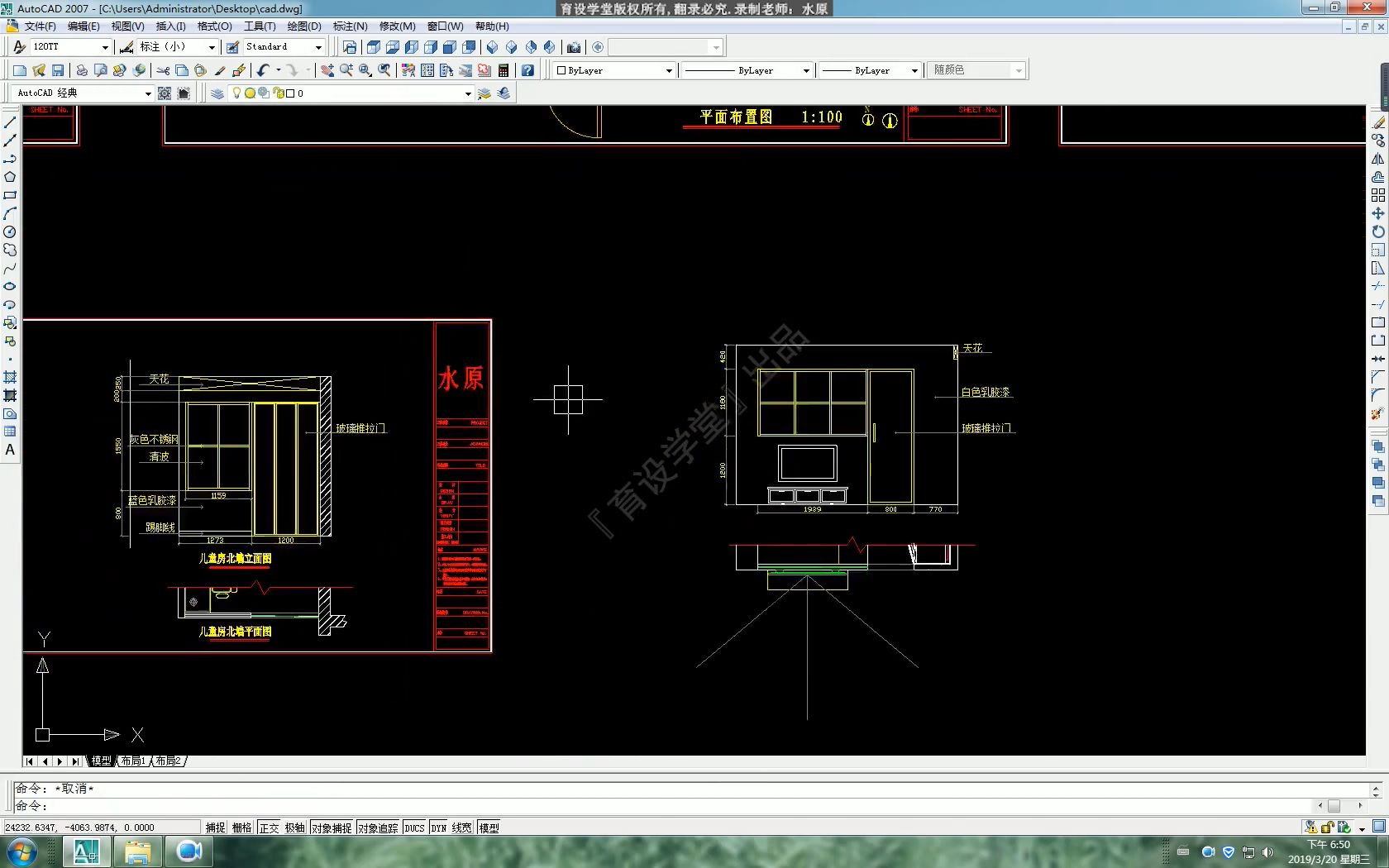This screenshot has width=1389, height=868.
Task: Open the 文件(F) menu
Action: (x=41, y=26)
